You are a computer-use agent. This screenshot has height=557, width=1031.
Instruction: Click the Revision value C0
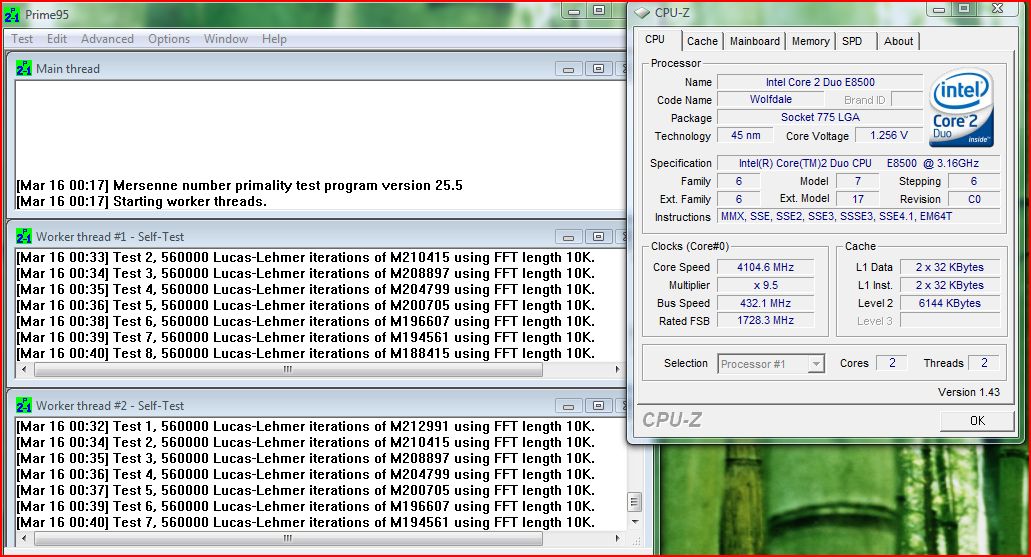[974, 199]
